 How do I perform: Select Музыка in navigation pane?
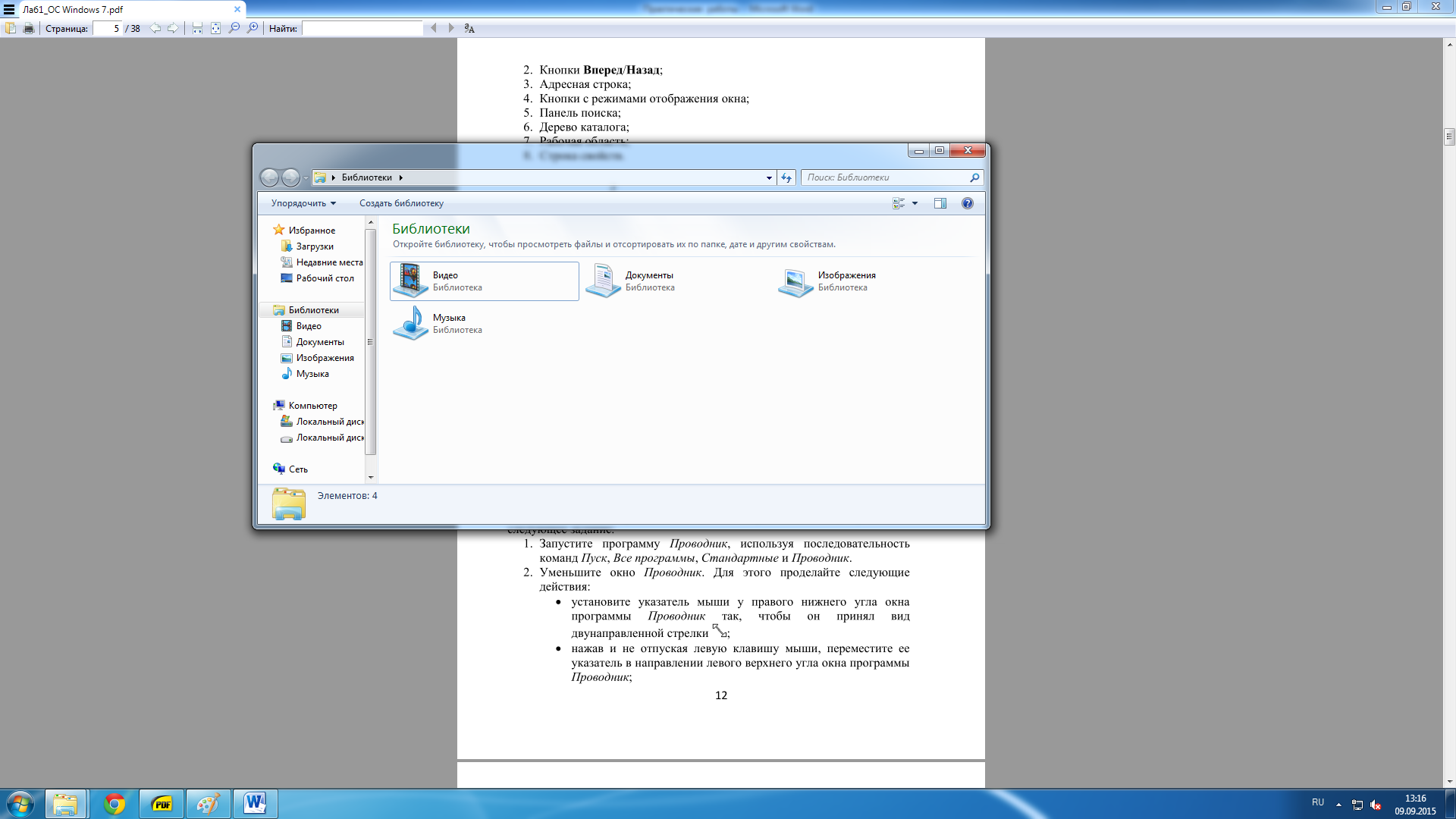[x=312, y=373]
